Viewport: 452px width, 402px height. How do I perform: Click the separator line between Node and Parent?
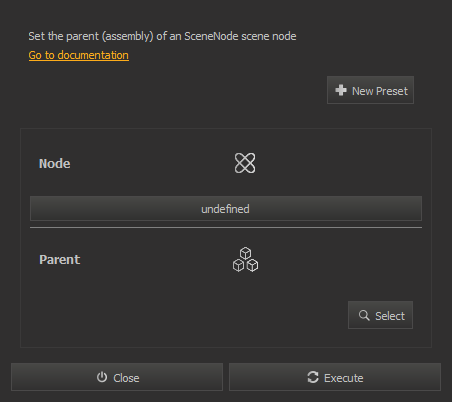(226, 228)
